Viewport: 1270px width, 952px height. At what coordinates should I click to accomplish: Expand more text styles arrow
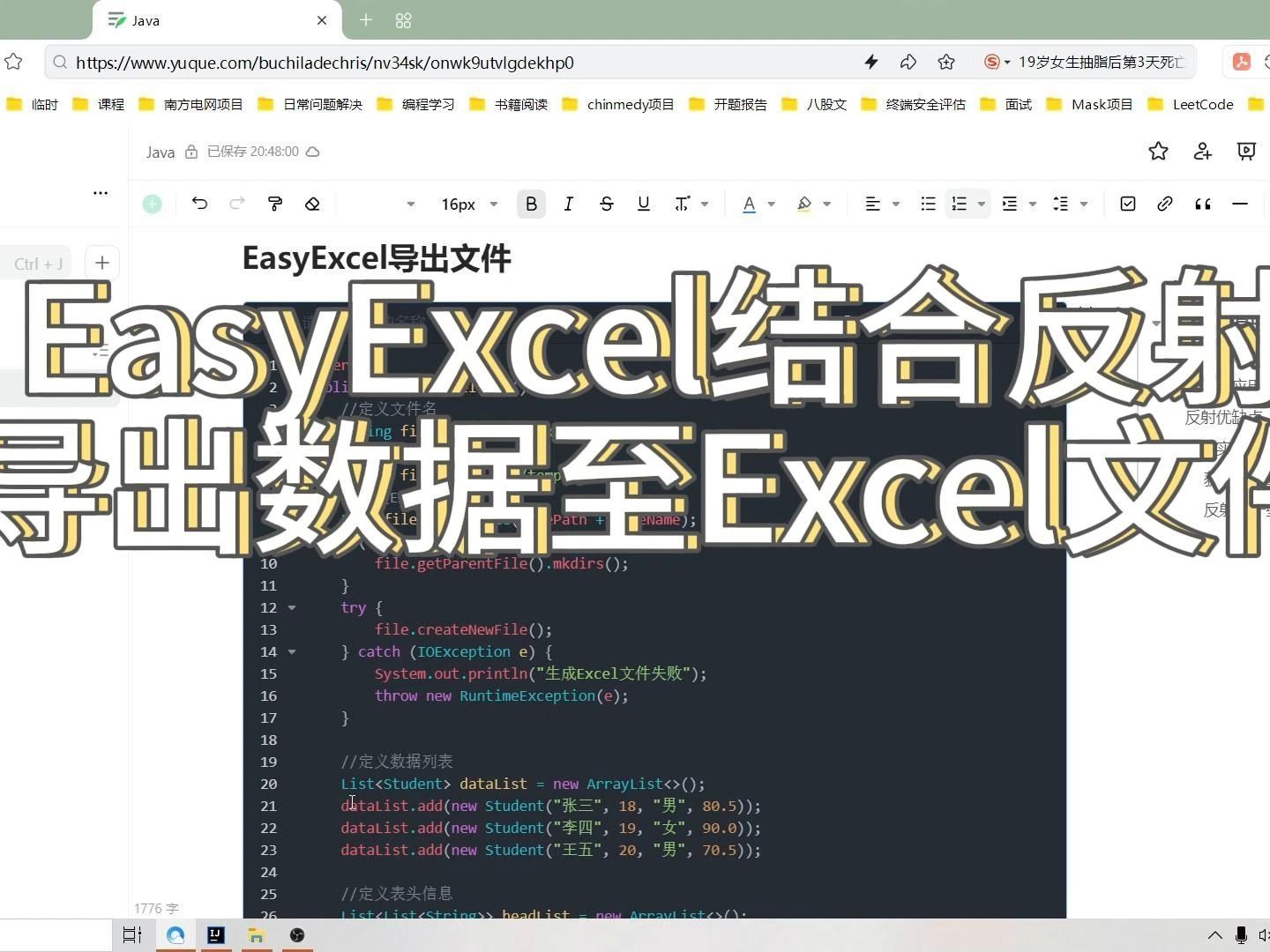pyautogui.click(x=705, y=204)
